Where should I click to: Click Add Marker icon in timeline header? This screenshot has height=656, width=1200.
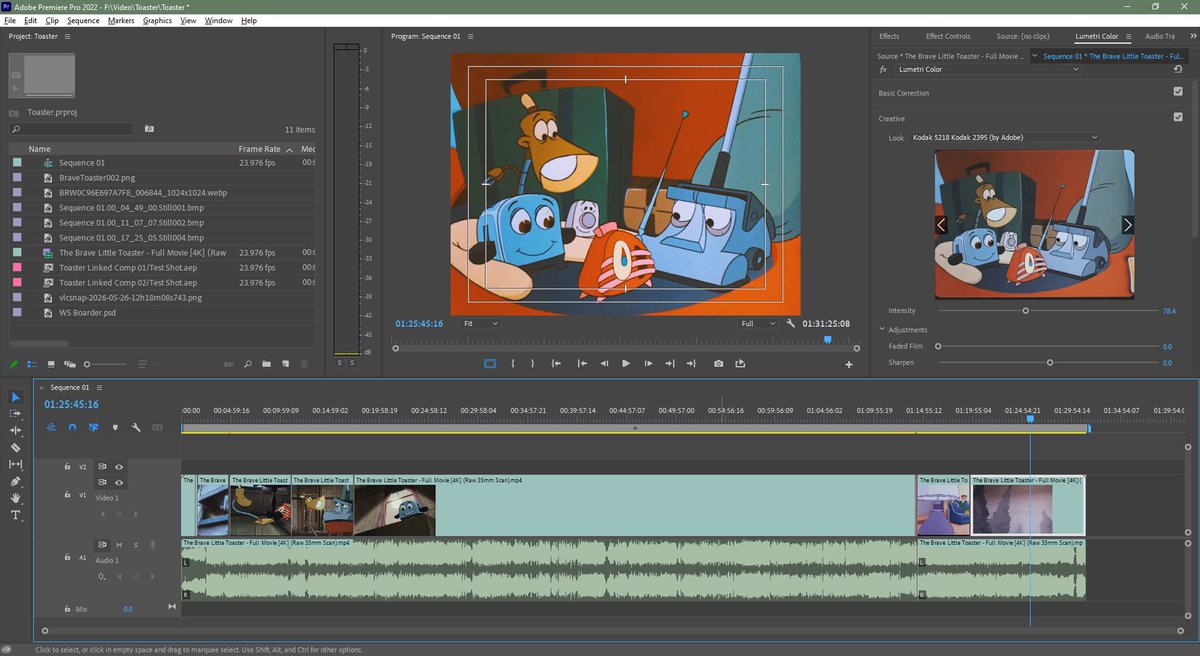click(115, 427)
